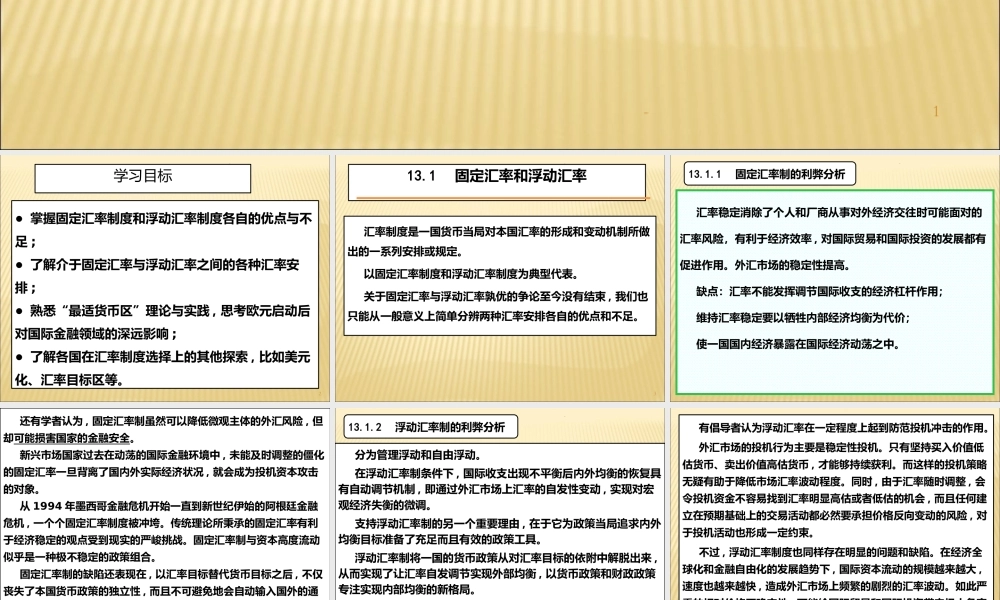Click the sentence 汇率制度是一国货币当局
Screen dimensions: 1000x600
coord(499,241)
